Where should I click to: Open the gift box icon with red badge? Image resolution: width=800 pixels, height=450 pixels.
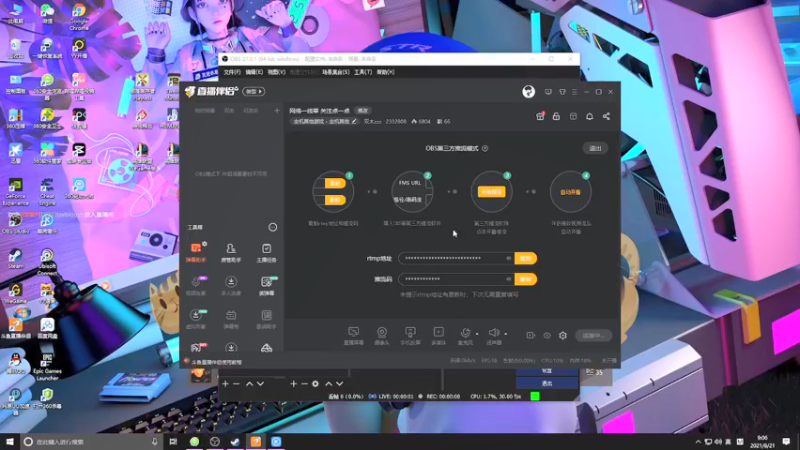(540, 116)
